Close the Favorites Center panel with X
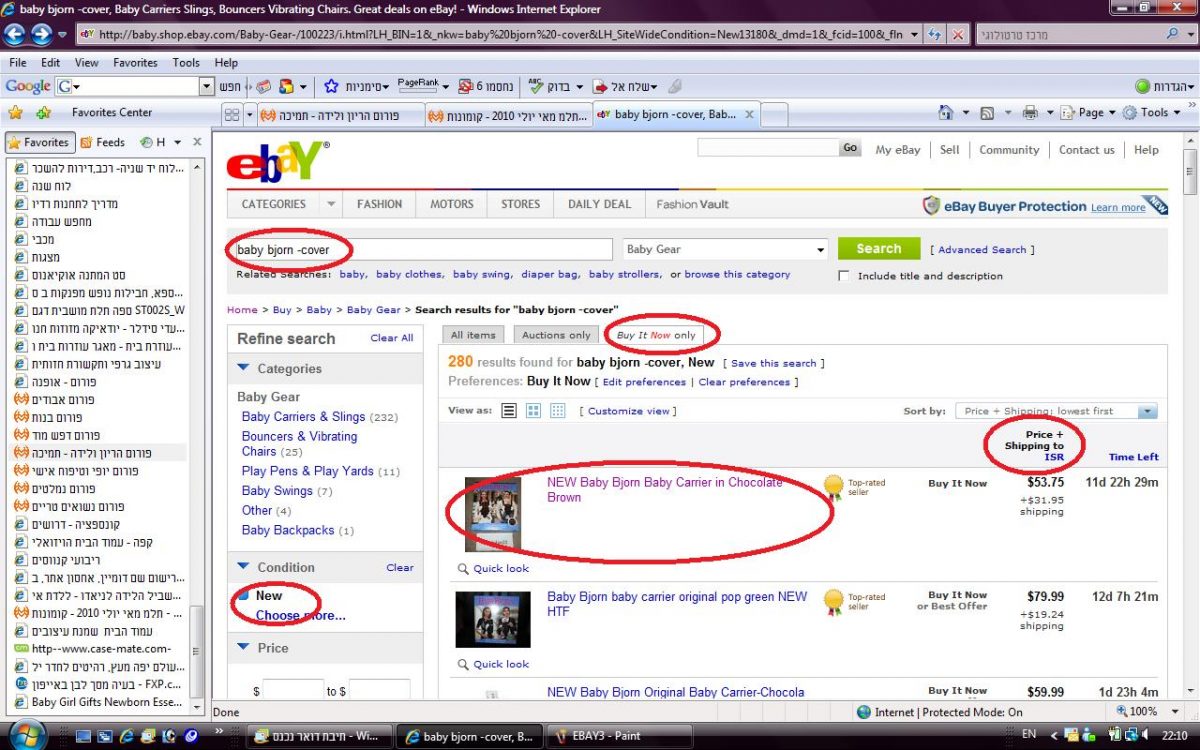The height and width of the screenshot is (750, 1200). [197, 142]
